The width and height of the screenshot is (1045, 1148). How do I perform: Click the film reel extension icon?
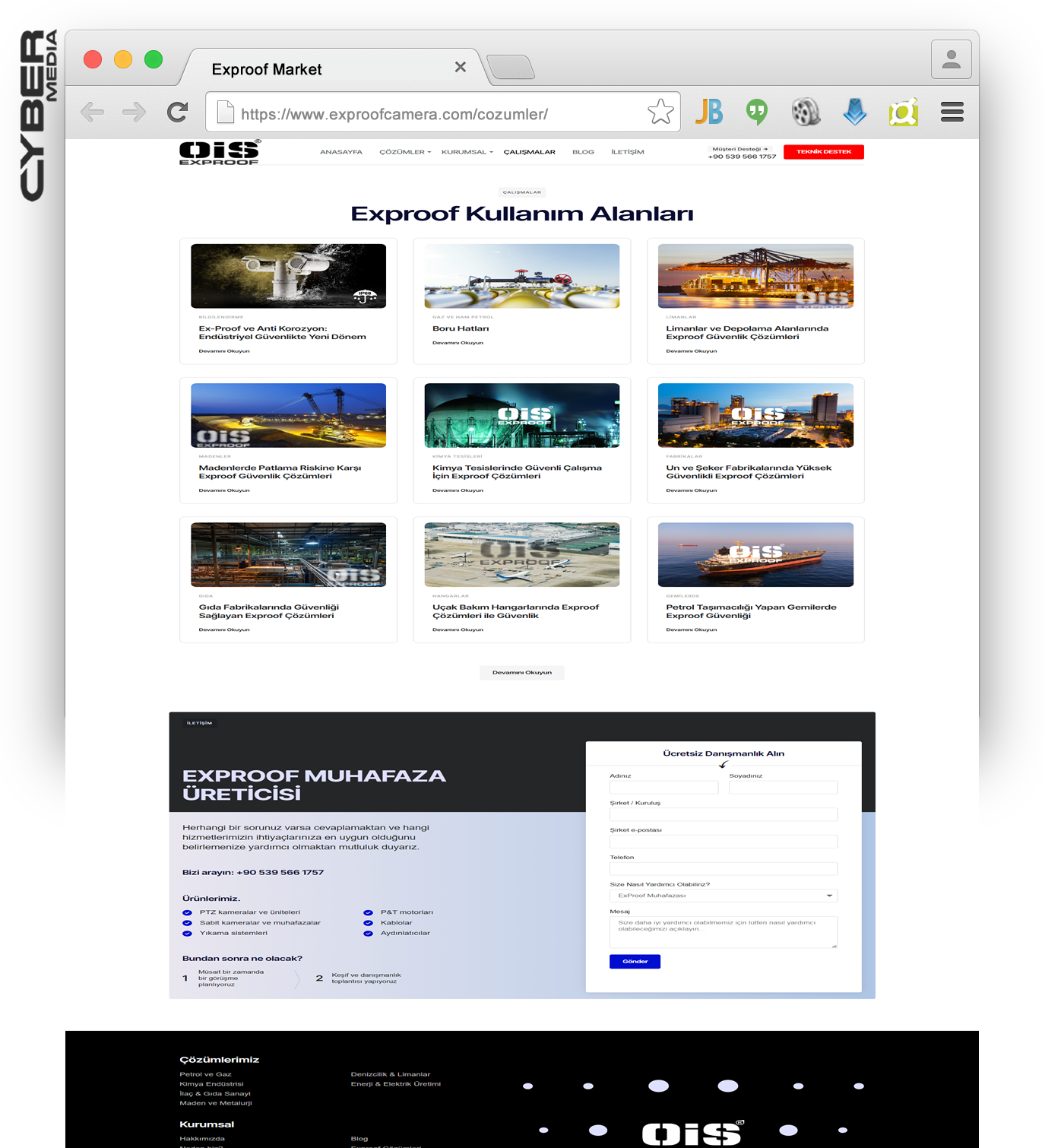[x=806, y=113]
